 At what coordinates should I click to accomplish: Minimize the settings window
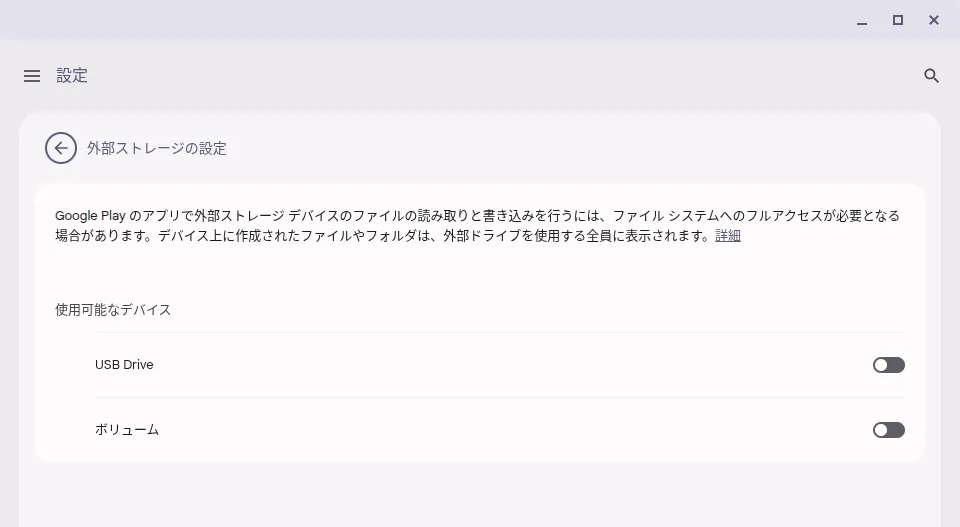coord(862,21)
